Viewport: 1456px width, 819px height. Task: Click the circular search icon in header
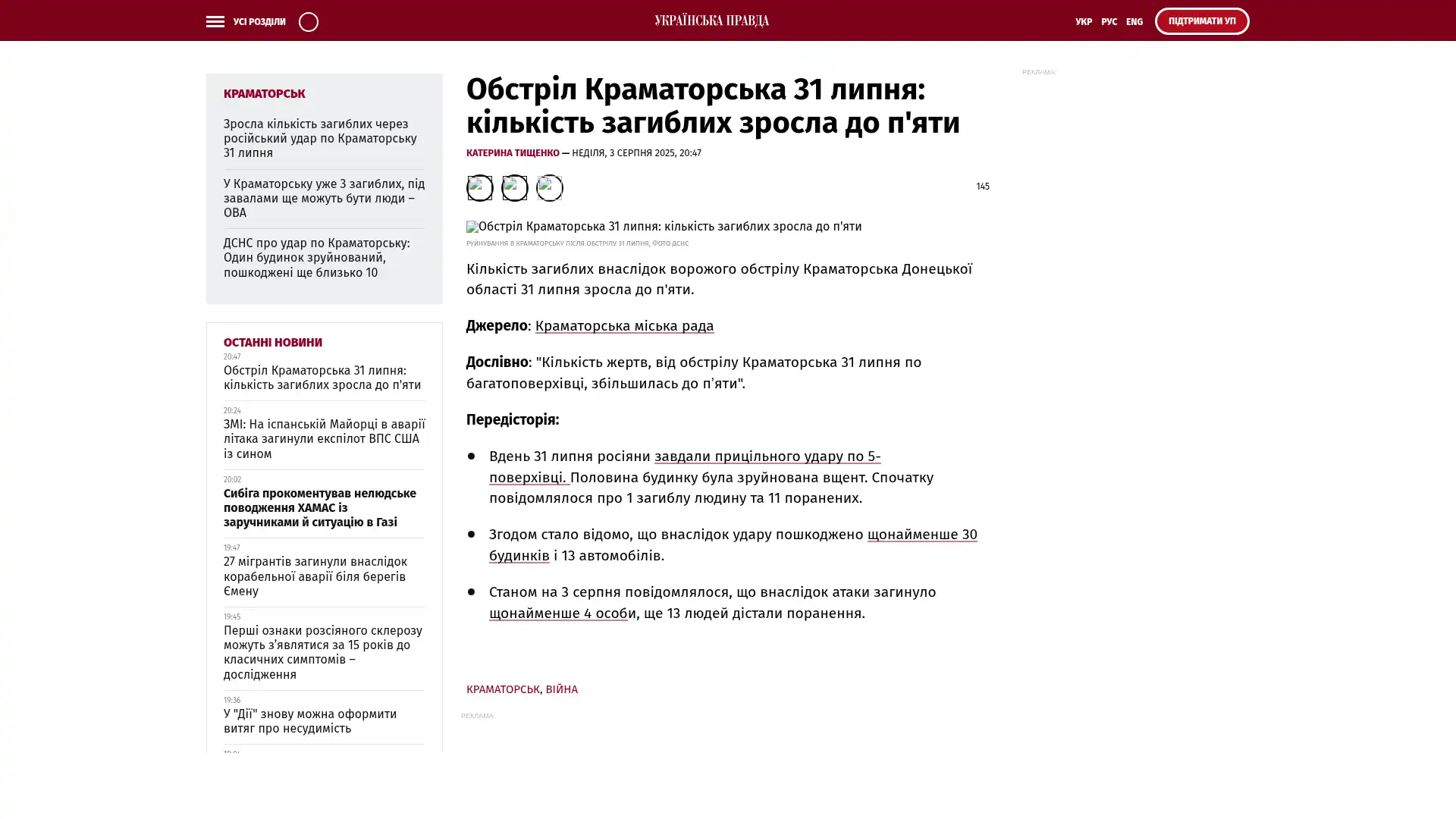308,21
